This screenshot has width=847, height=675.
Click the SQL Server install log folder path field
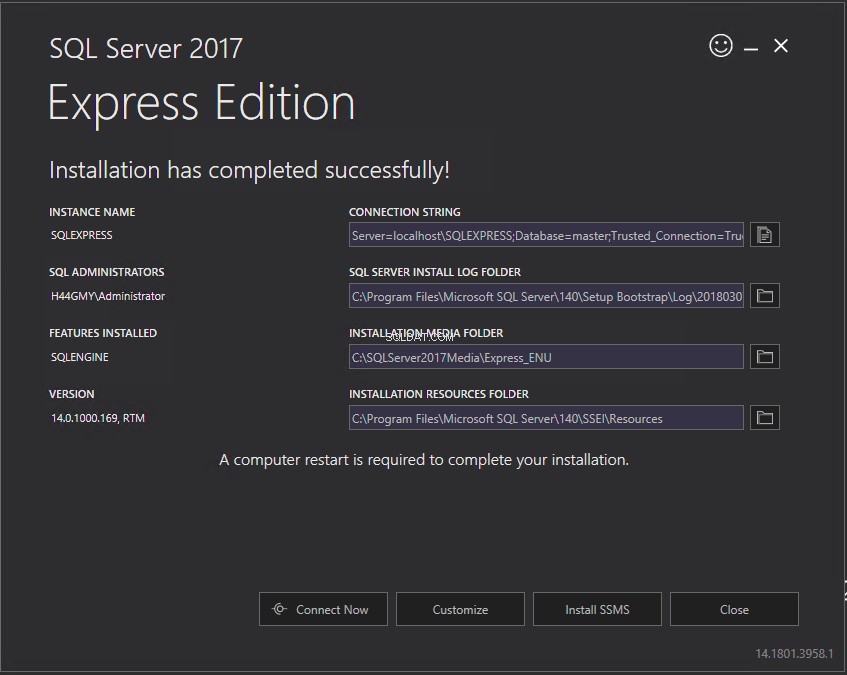[x=546, y=296]
